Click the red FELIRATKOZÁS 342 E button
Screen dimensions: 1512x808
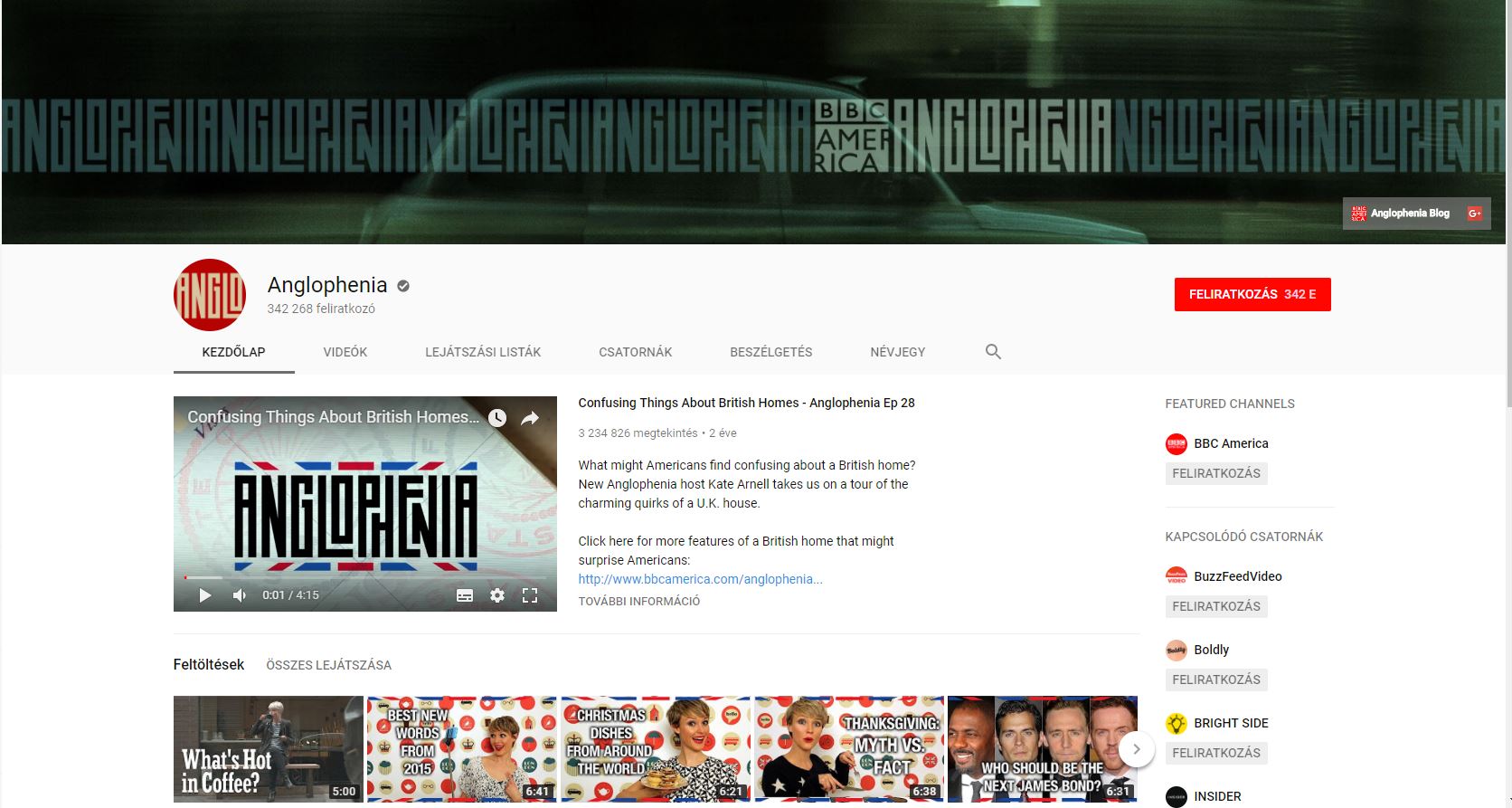point(1252,294)
